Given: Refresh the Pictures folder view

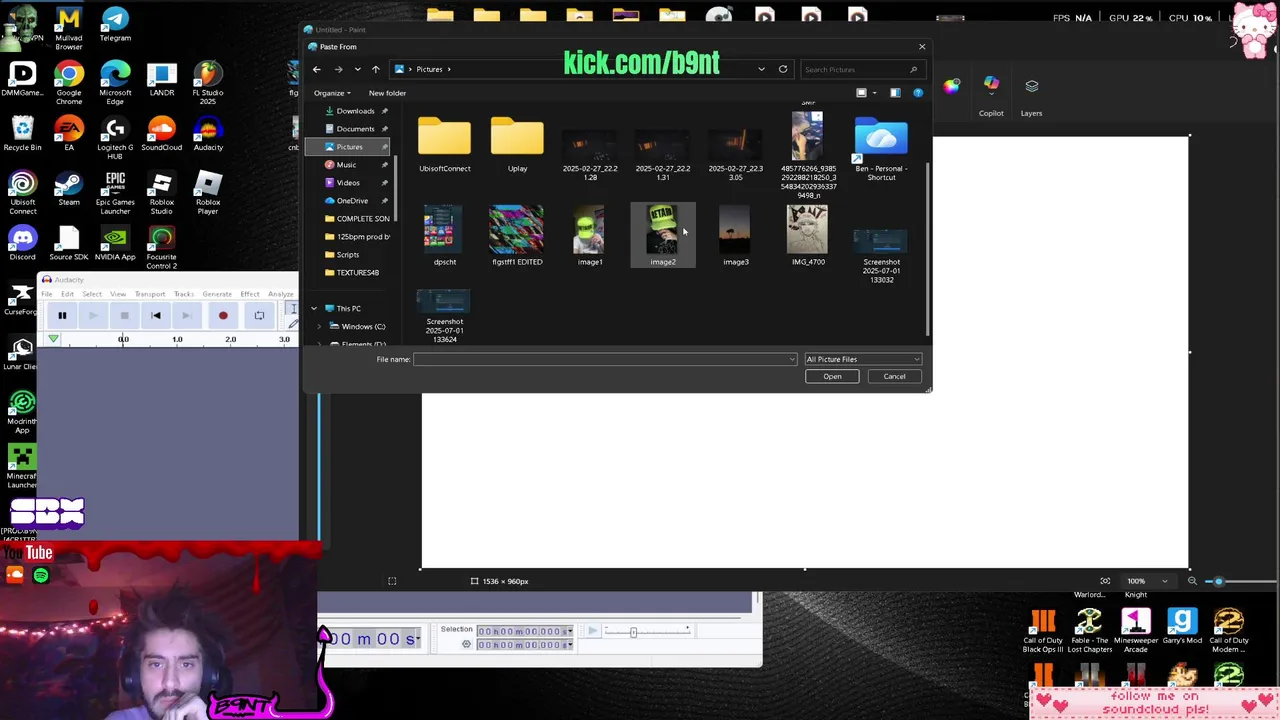Looking at the screenshot, I should [x=783, y=69].
